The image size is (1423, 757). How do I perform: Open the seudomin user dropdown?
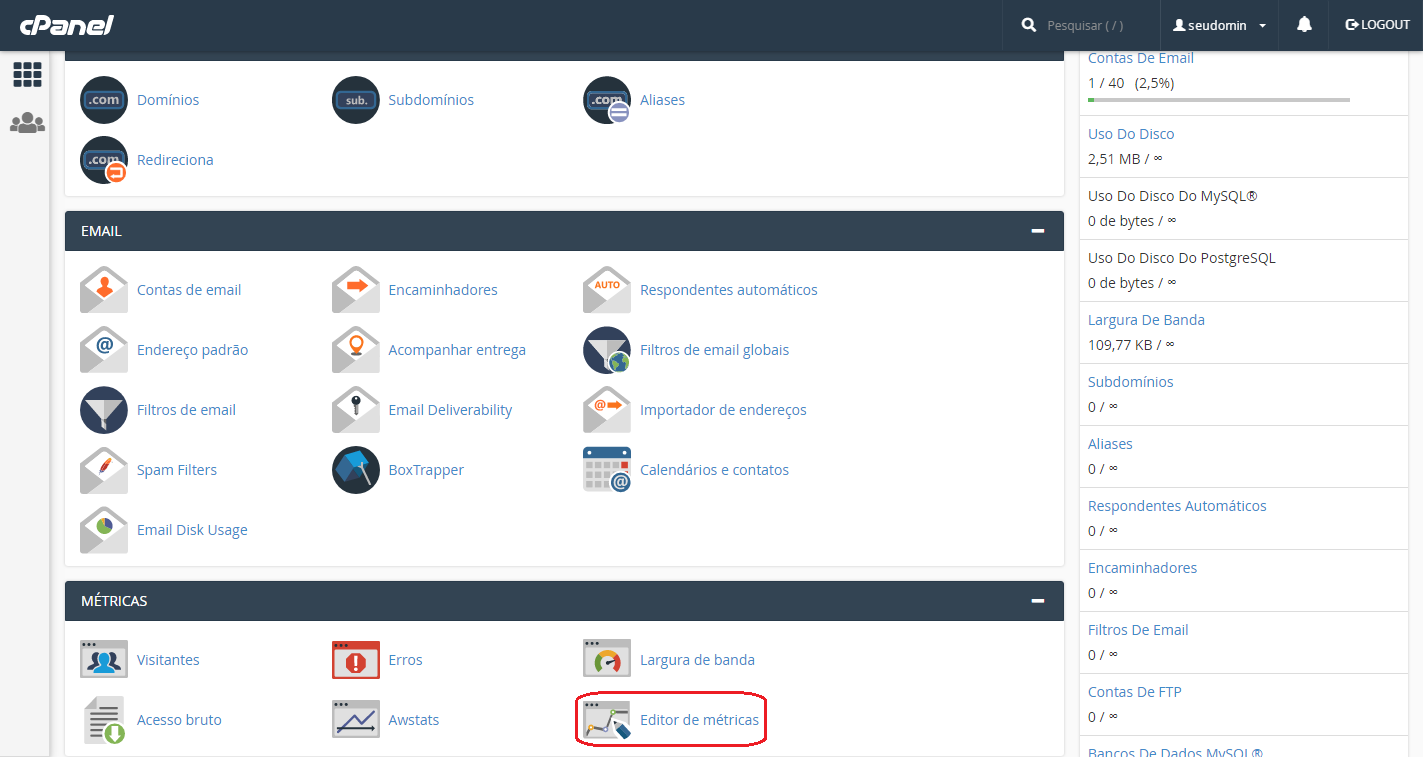pos(1220,25)
